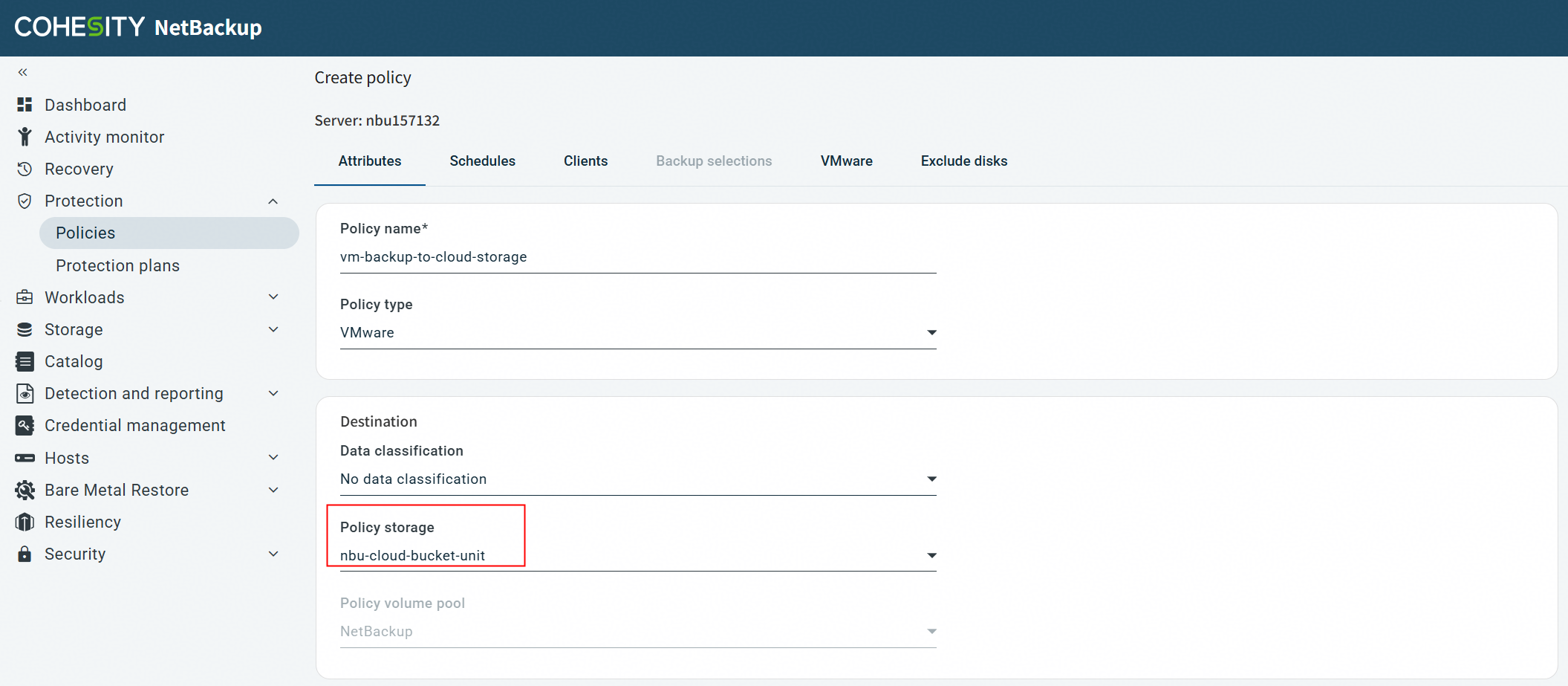This screenshot has width=1568, height=686.
Task: Open the Policy type dropdown
Action: [638, 333]
